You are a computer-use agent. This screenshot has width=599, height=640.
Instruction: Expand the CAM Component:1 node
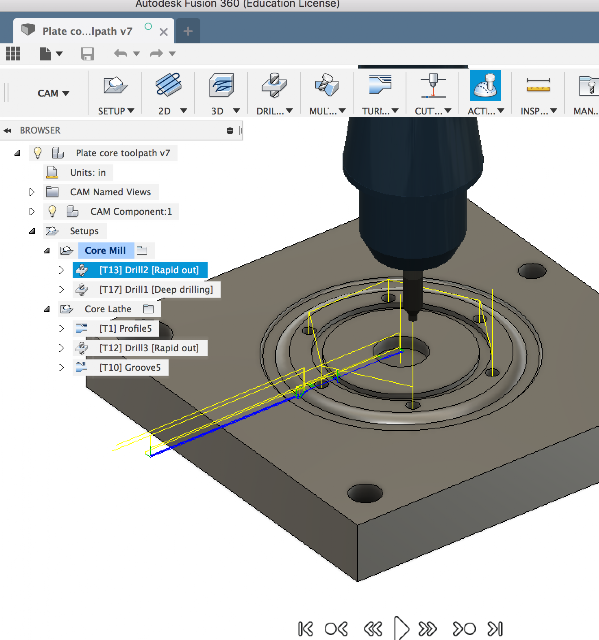(31, 211)
